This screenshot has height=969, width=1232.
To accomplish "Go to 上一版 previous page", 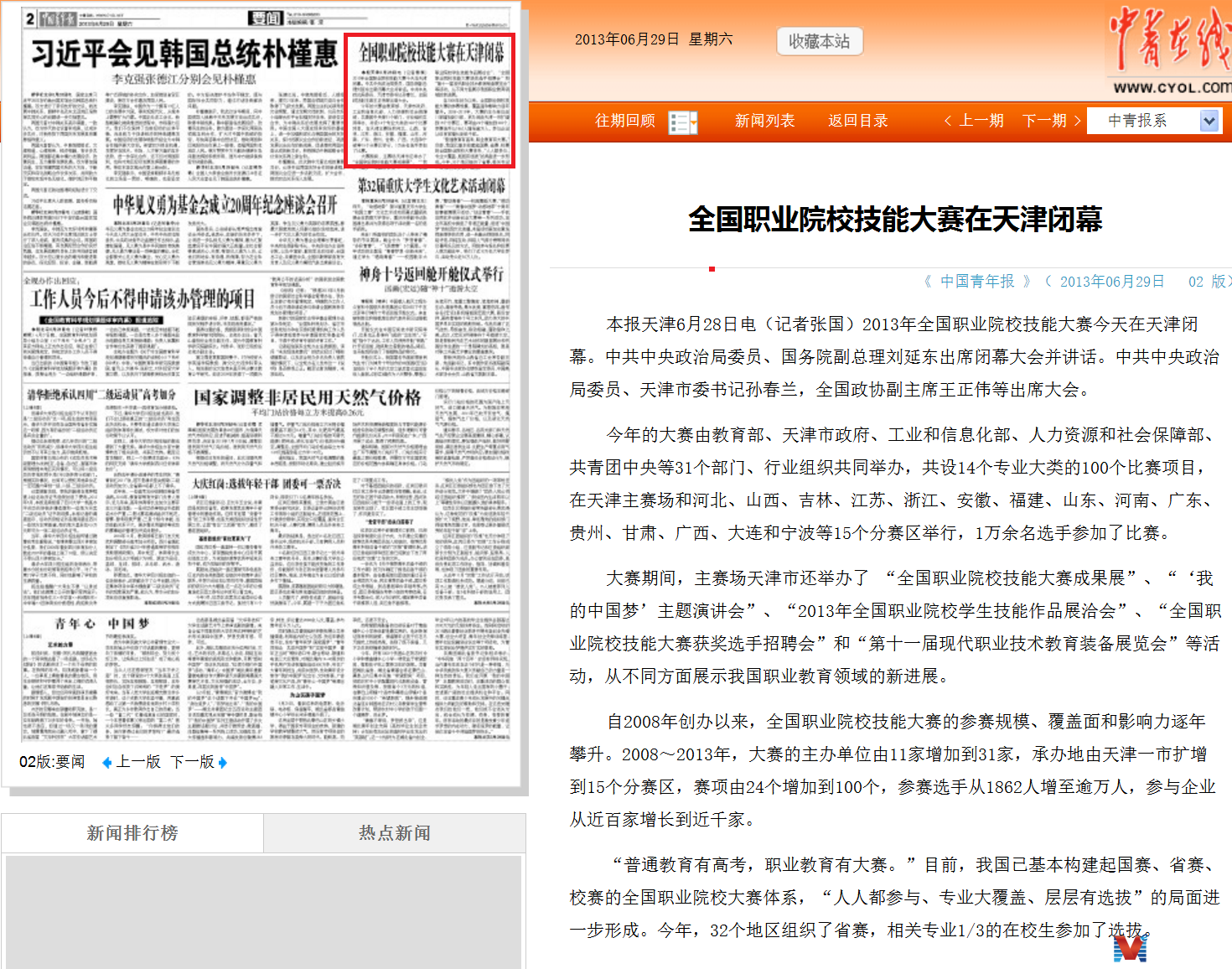I will point(138,762).
